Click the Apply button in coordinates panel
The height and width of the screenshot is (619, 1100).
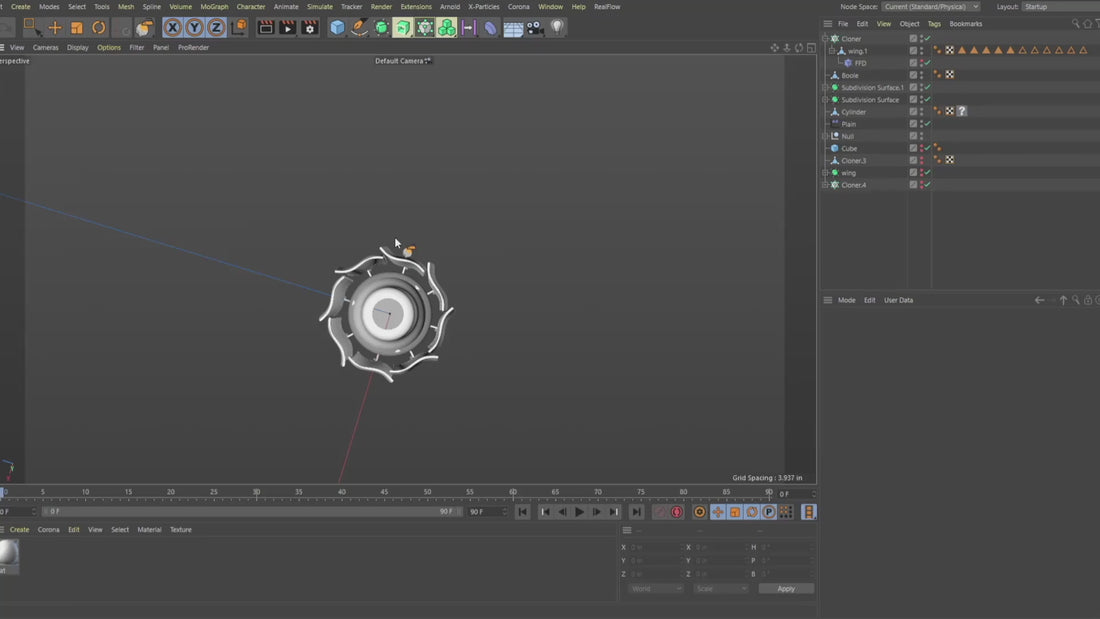pyautogui.click(x=786, y=589)
